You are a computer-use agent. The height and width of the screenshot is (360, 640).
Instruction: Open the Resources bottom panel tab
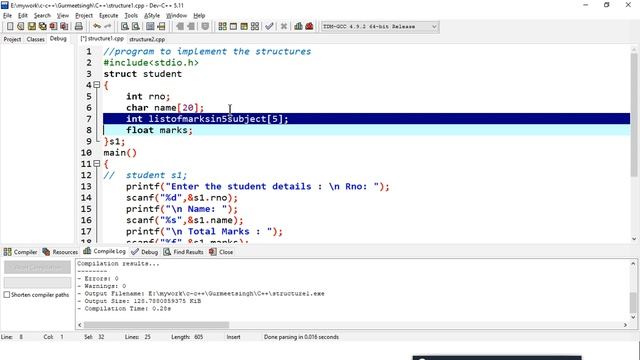tap(60, 252)
